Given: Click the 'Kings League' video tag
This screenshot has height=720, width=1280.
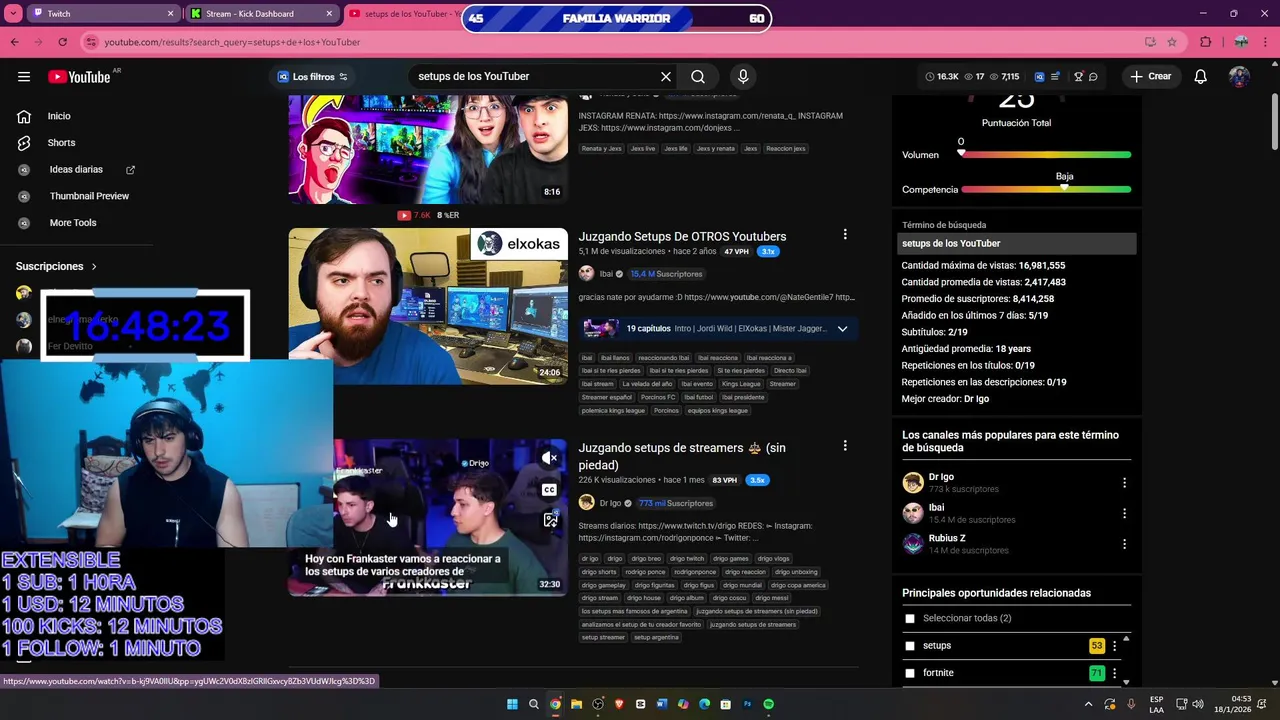Looking at the screenshot, I should coord(741,384).
